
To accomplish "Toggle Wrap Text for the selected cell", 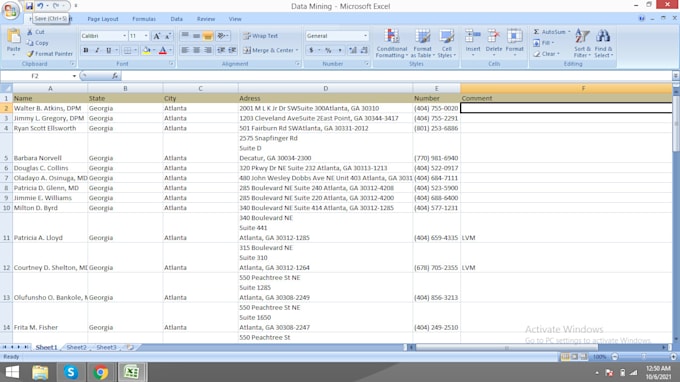I will point(261,36).
